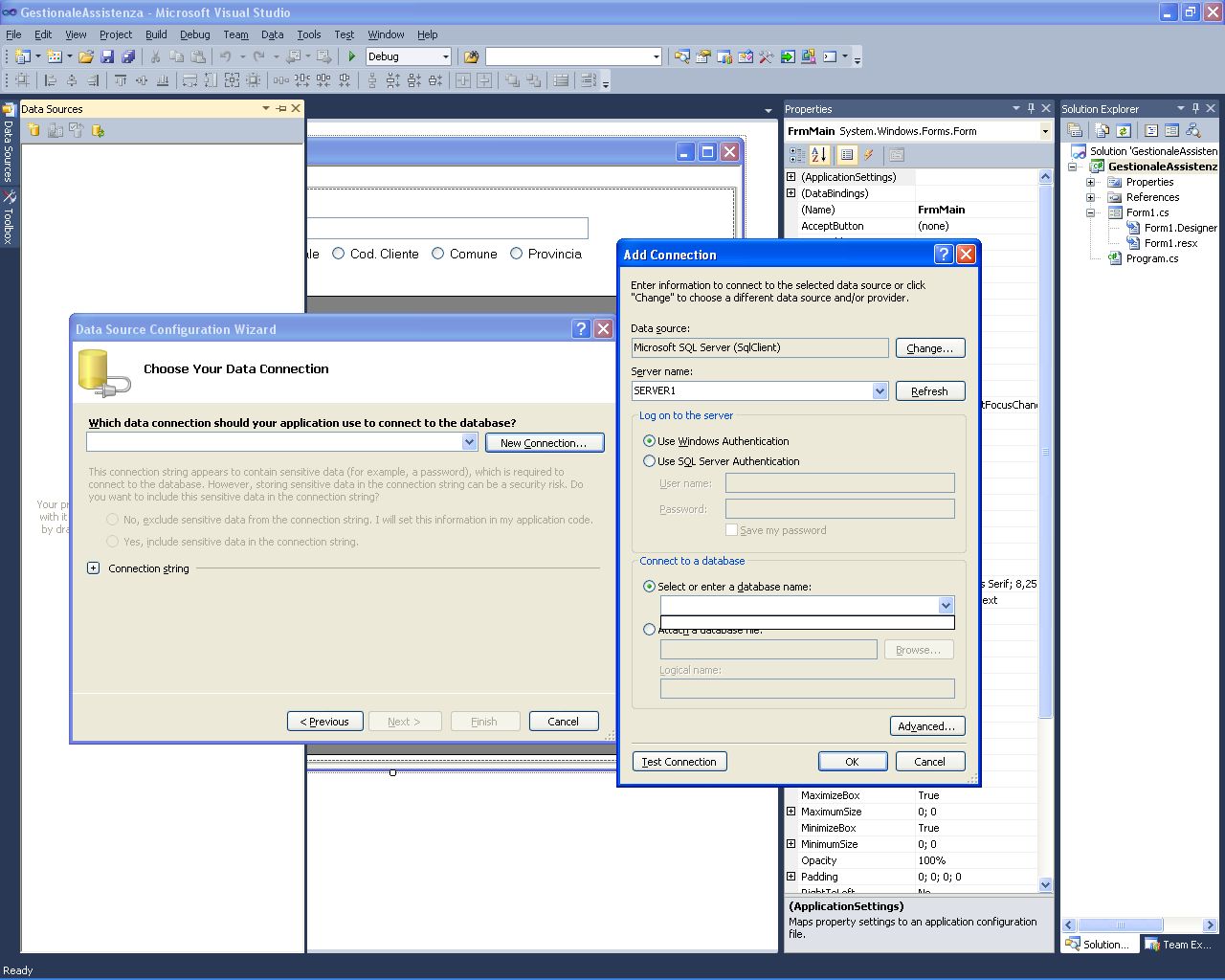Open the Data menu
Image resolution: width=1225 pixels, height=980 pixels.
point(273,34)
